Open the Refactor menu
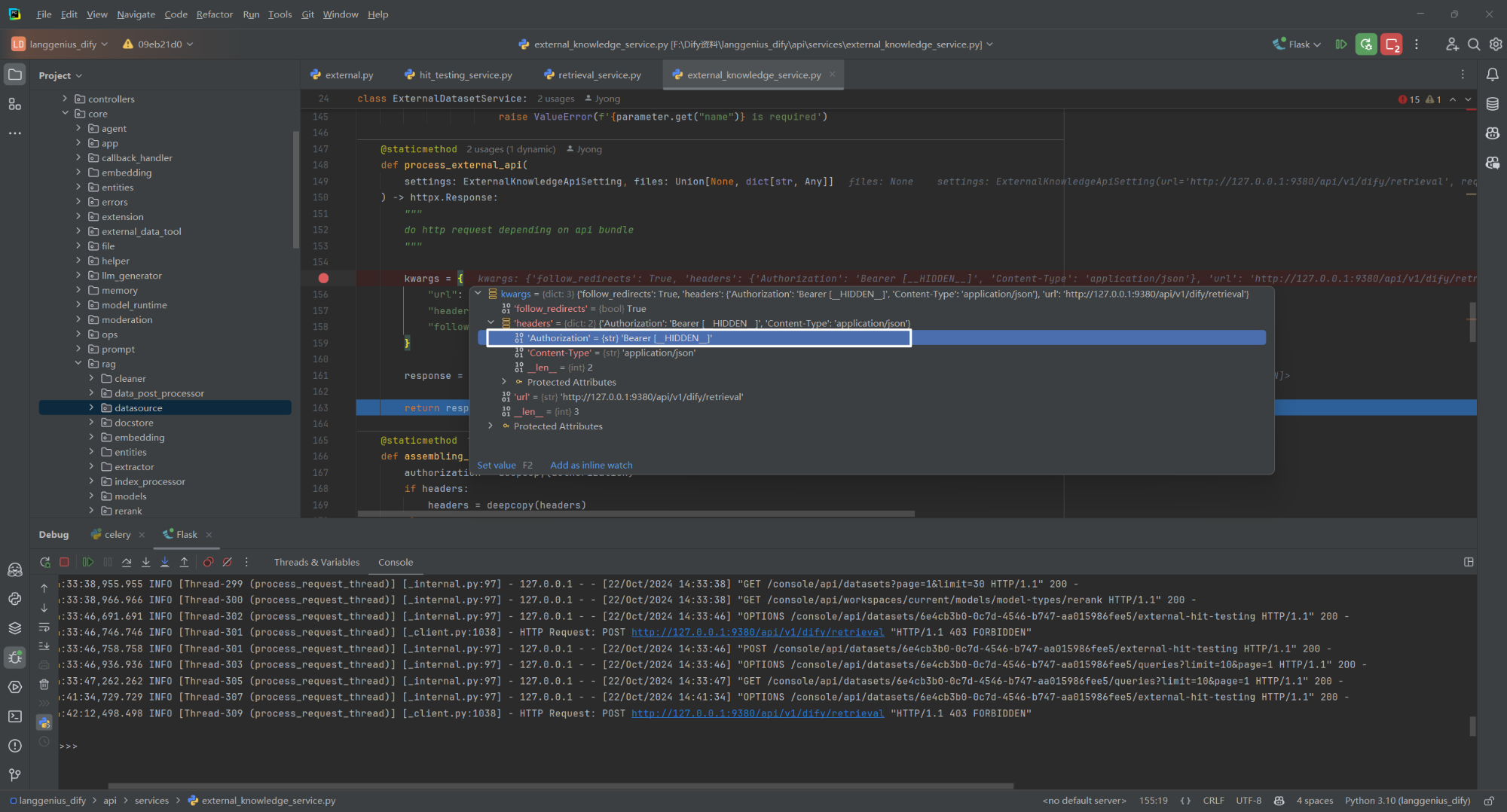 tap(215, 14)
